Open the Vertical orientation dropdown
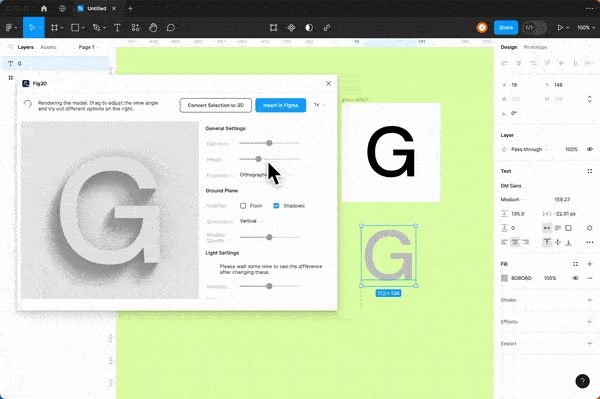This screenshot has width=600, height=399. point(251,221)
